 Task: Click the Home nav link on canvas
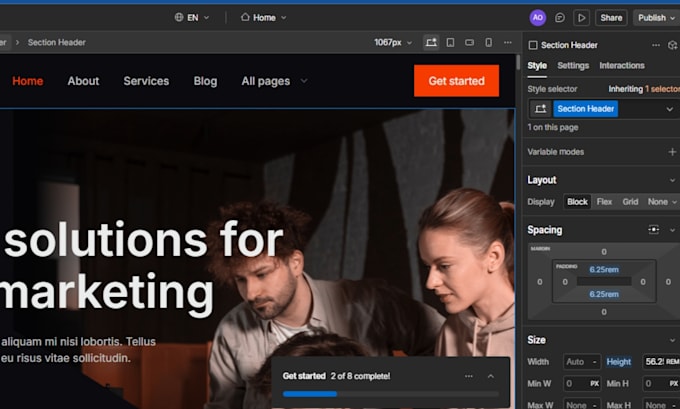point(28,81)
